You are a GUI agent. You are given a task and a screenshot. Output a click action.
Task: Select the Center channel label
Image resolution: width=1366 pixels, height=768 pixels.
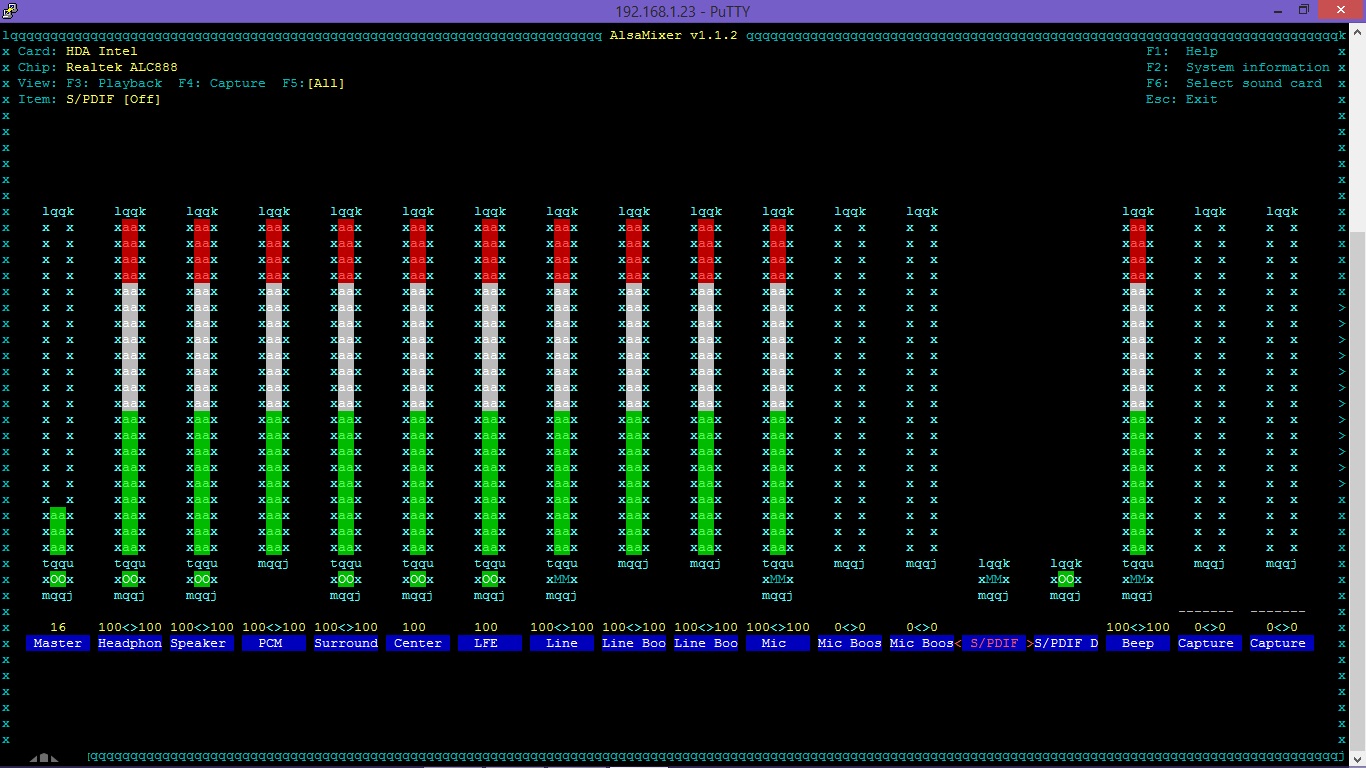point(418,643)
